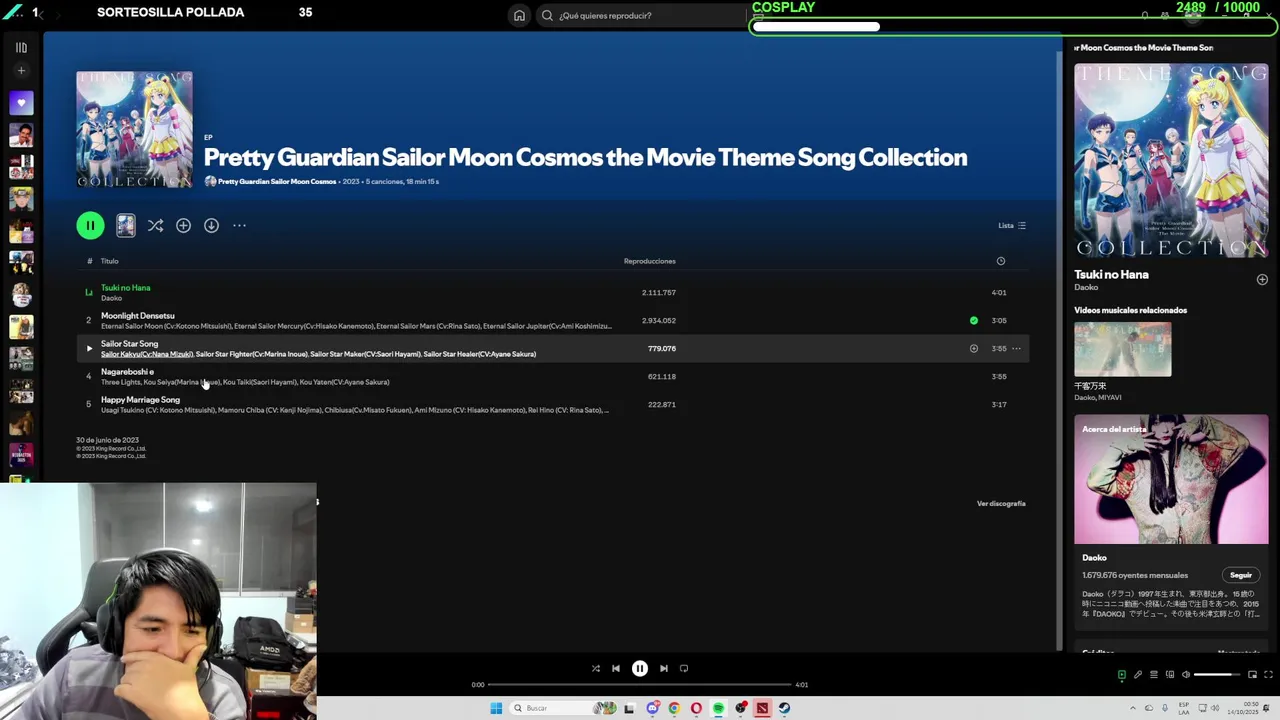Open Daoko artist photo card

coord(1171,480)
